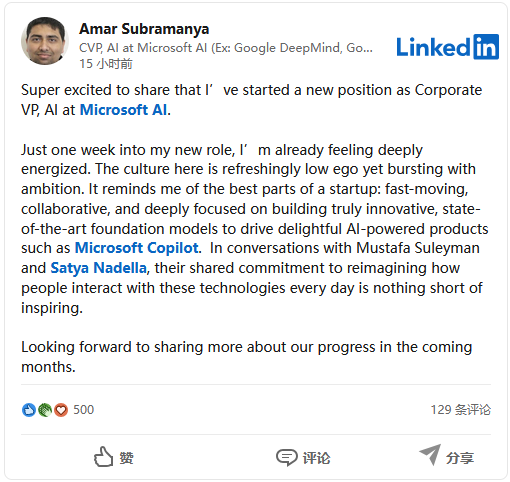The height and width of the screenshot is (482, 510).
Task: Open the Microsoft AI company link
Action: (123, 110)
